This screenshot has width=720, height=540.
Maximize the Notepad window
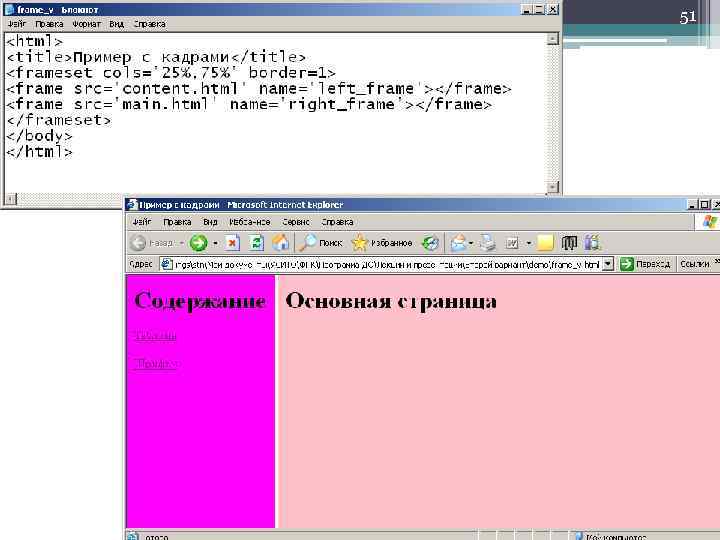pyautogui.click(x=540, y=9)
